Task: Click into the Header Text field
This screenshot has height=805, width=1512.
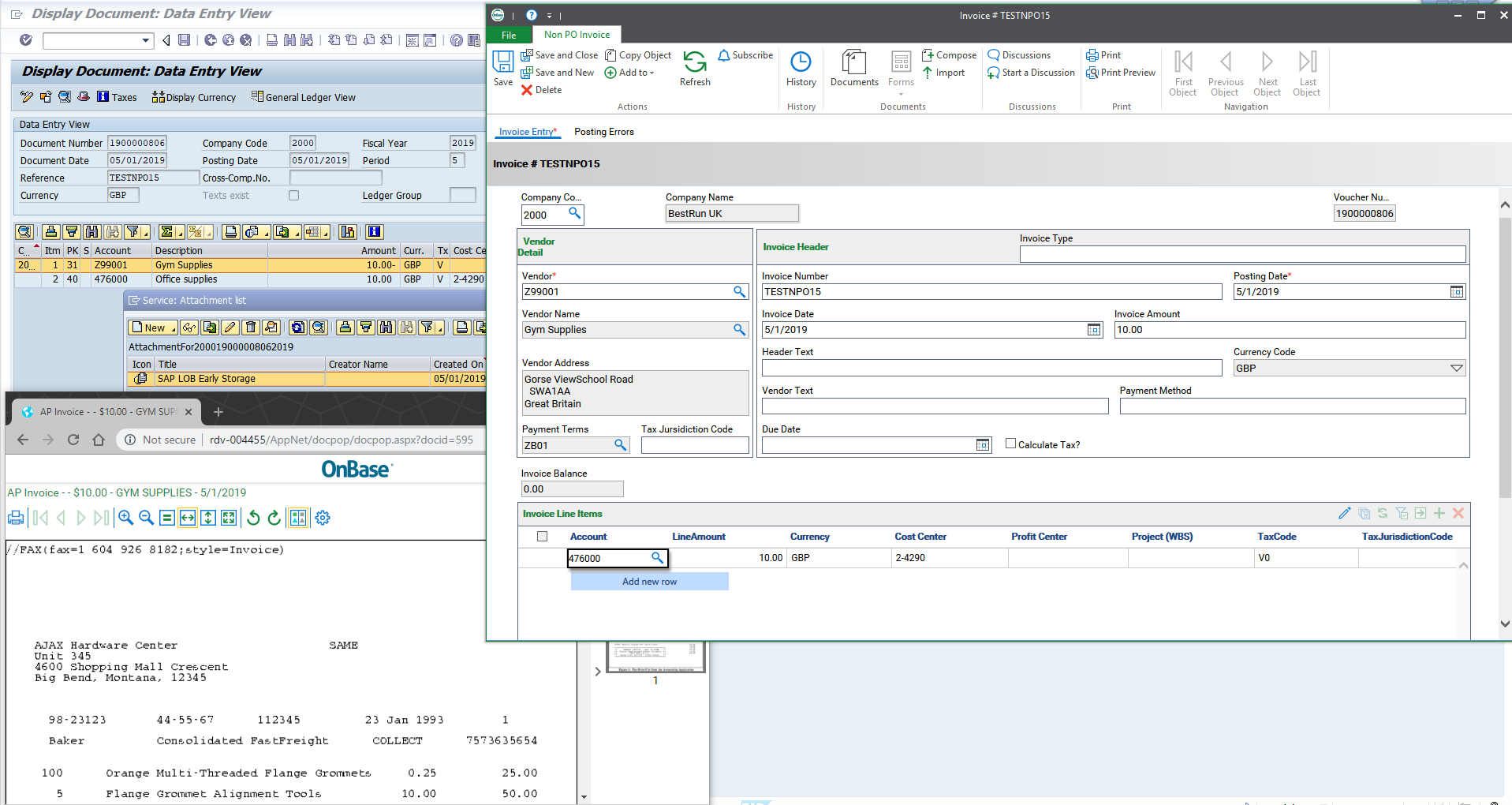Action: point(991,368)
